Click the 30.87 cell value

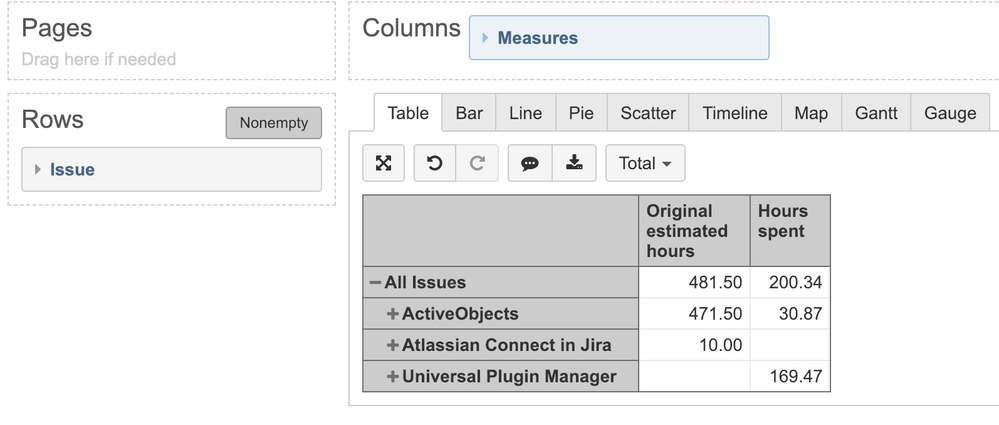point(800,313)
